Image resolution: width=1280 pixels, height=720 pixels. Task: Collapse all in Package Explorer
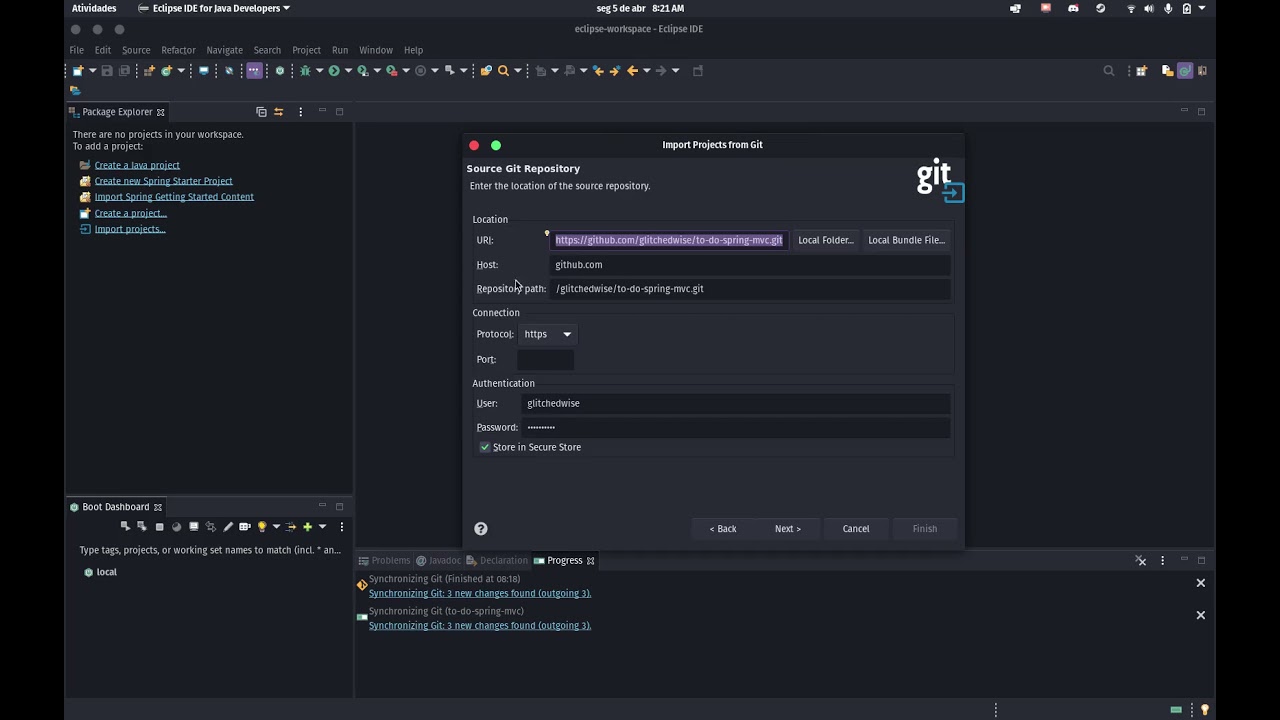coord(261,112)
